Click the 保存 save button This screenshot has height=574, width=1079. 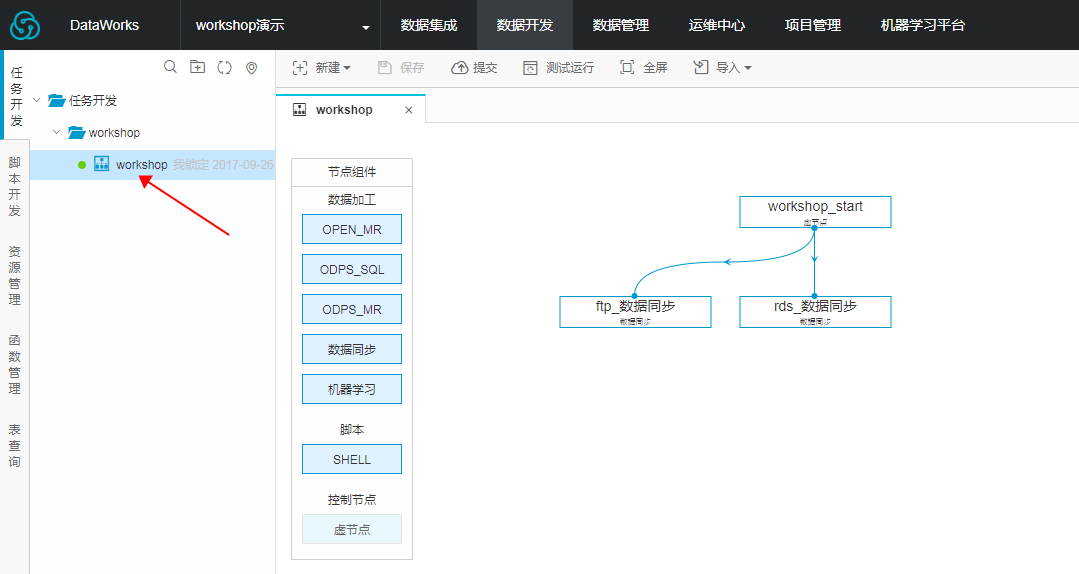pos(401,67)
